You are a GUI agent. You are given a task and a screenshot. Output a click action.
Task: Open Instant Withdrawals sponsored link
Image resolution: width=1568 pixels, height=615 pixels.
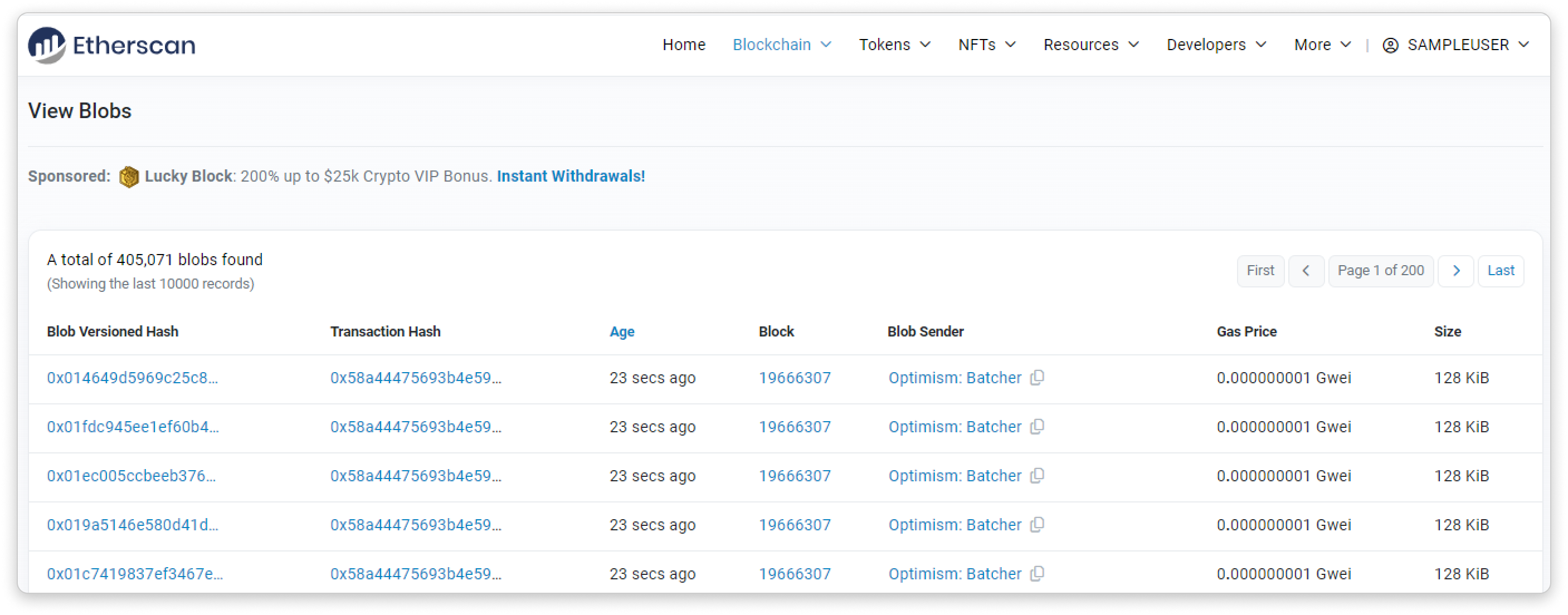(571, 177)
